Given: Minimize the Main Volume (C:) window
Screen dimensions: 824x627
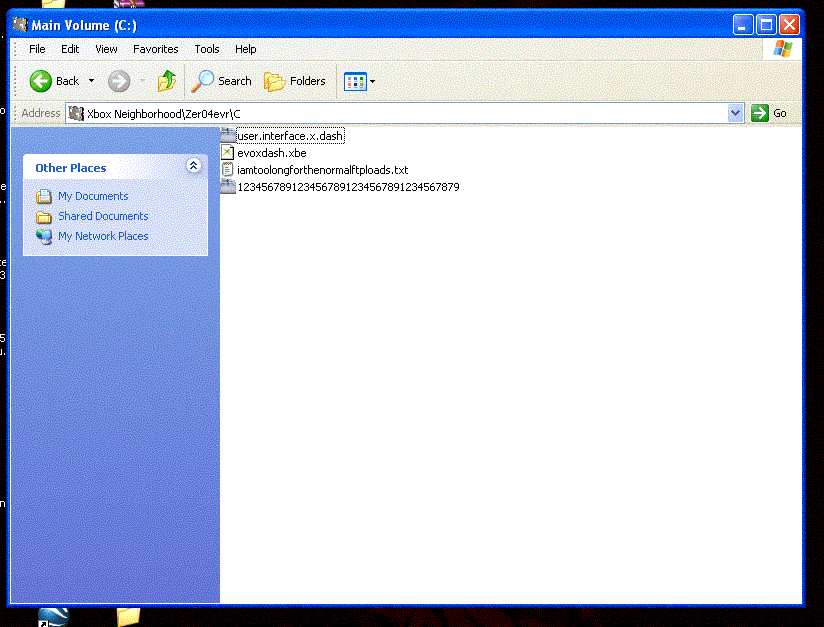Looking at the screenshot, I should 743,25.
